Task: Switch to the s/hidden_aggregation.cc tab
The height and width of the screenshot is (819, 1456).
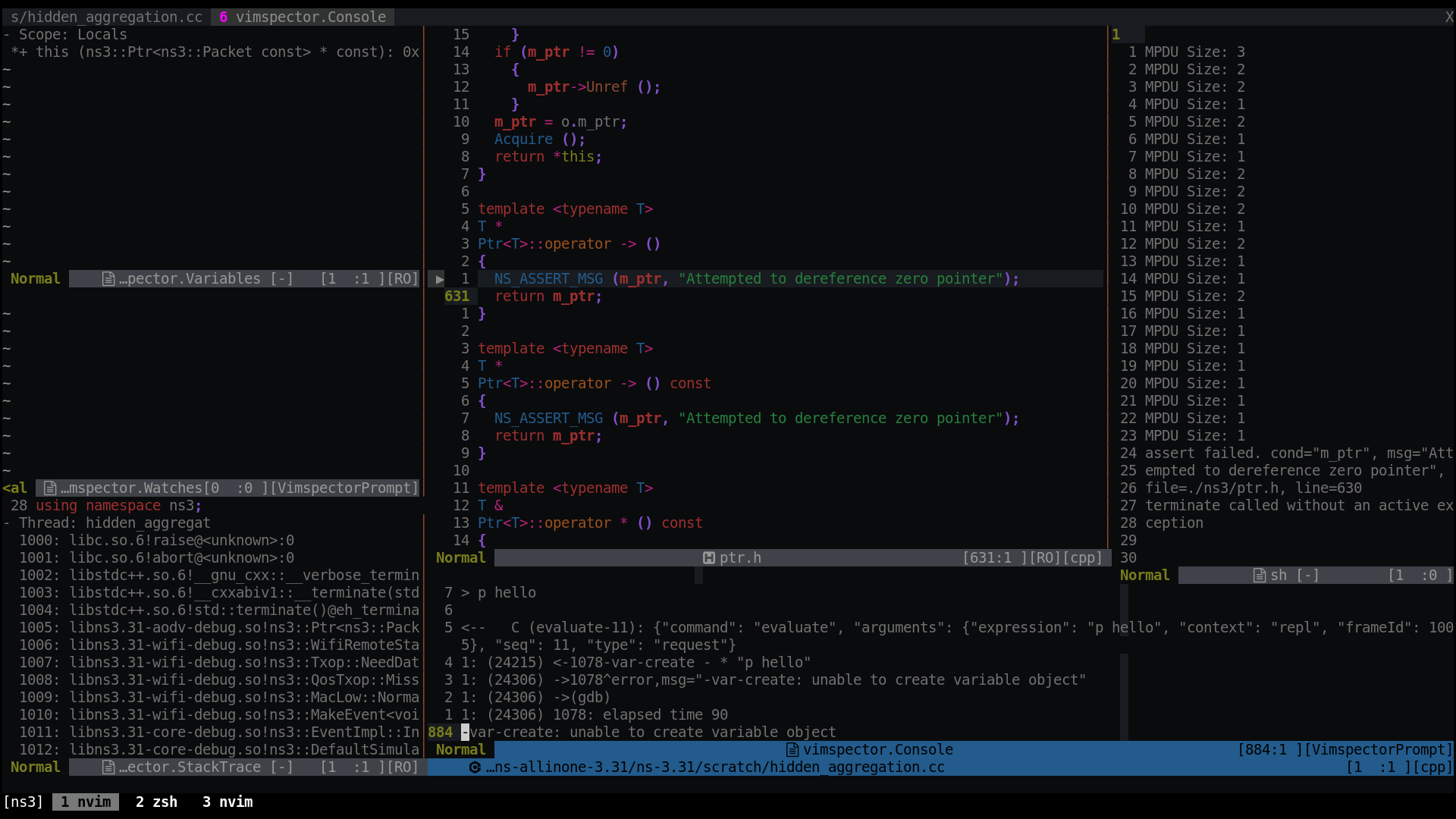Action: [106, 17]
